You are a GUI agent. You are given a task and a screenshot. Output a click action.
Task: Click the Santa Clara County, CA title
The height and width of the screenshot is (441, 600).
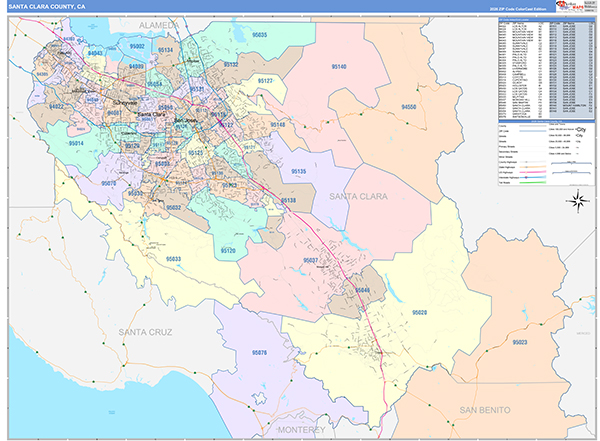pos(49,8)
